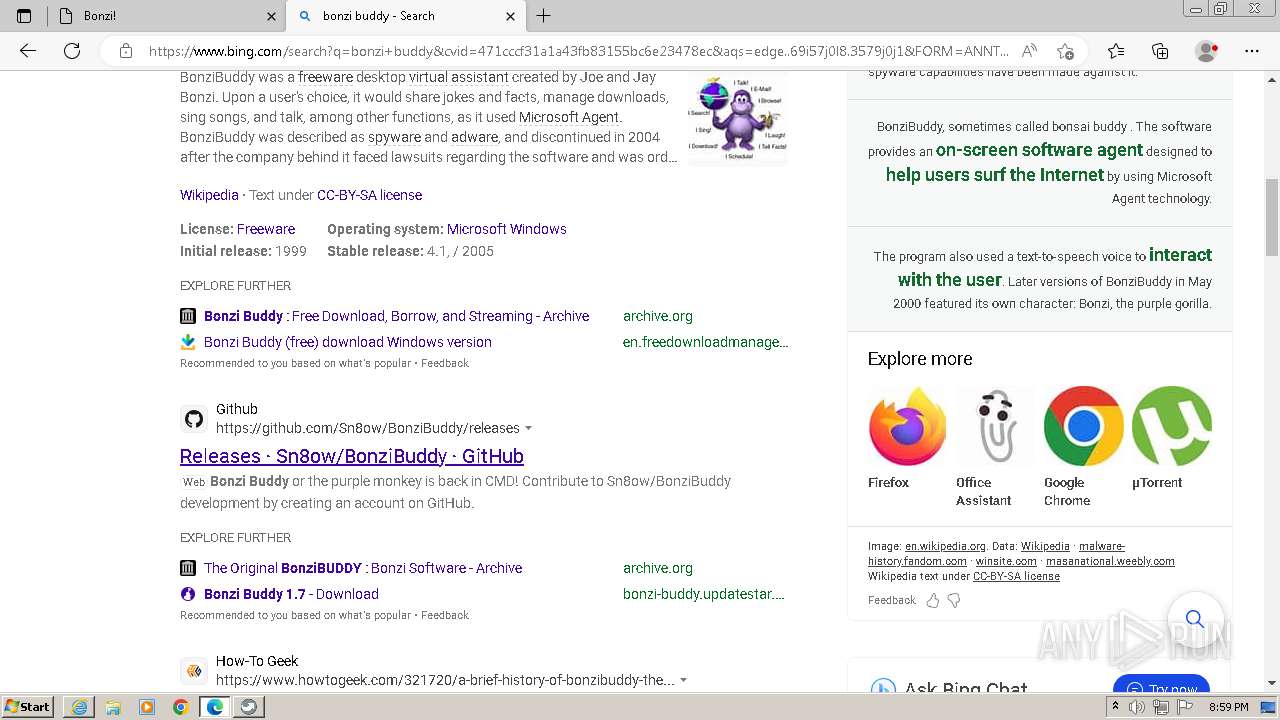
Task: Open BonziBuddy purple gorilla thumbnail
Action: (x=737, y=117)
